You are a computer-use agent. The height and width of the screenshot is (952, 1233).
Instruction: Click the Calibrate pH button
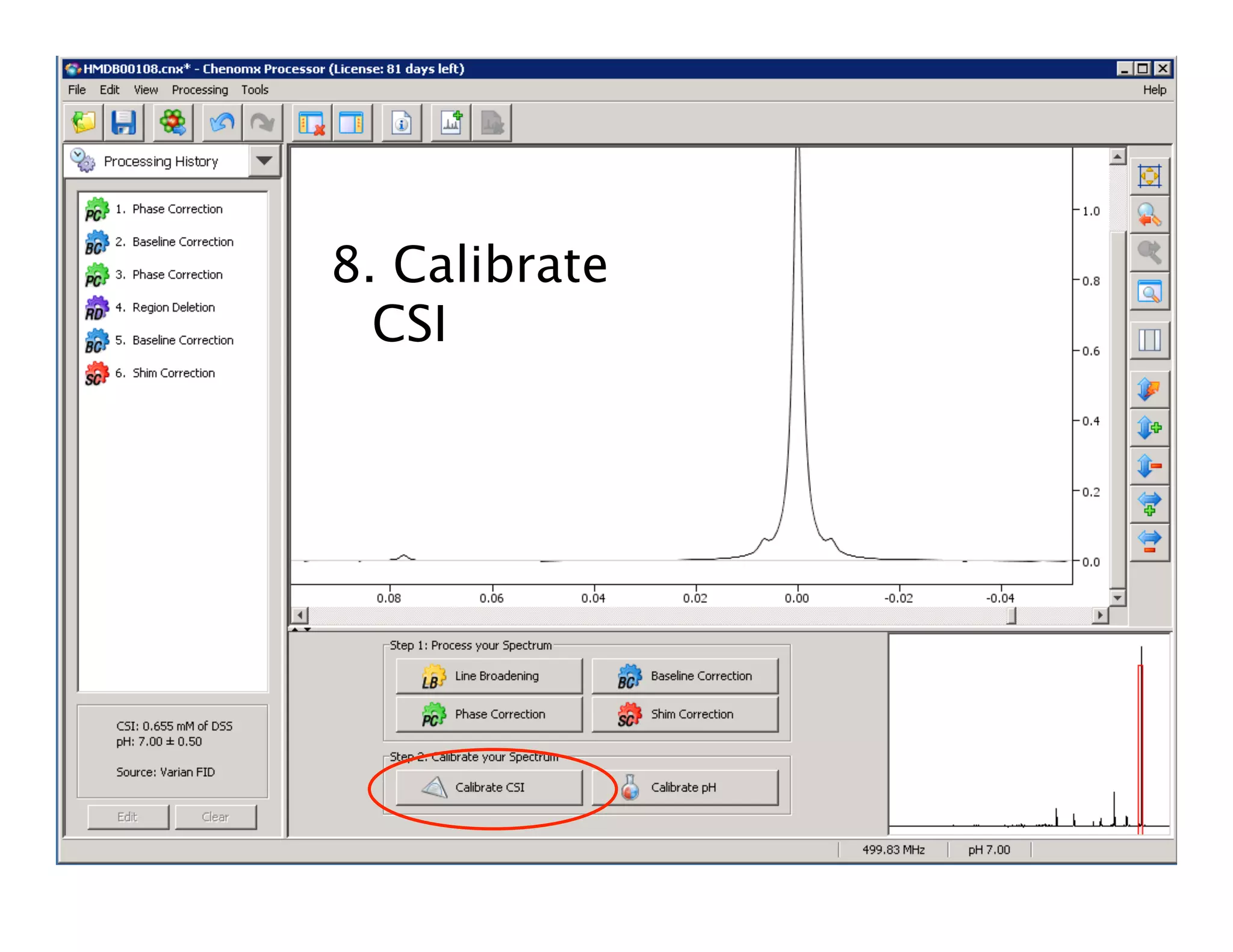tap(685, 787)
